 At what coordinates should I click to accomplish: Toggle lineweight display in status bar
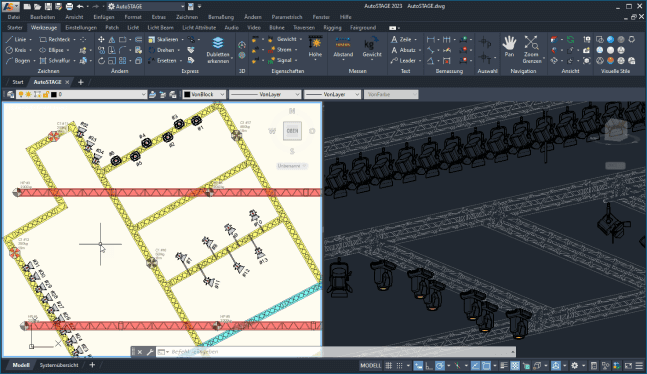click(x=504, y=366)
